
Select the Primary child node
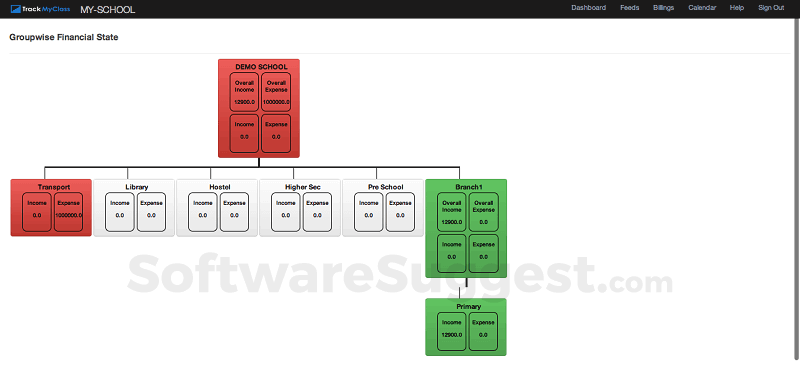(x=466, y=327)
